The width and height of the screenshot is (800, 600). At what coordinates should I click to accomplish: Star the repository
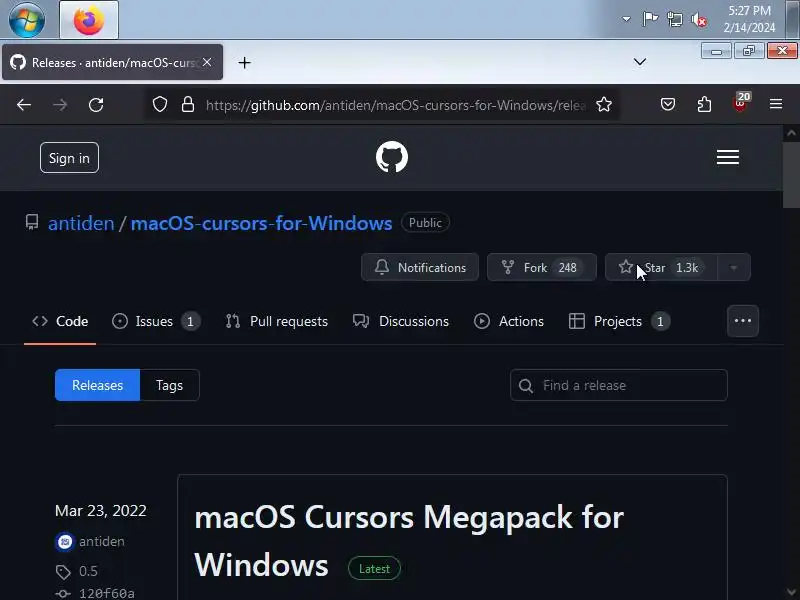pos(661,267)
